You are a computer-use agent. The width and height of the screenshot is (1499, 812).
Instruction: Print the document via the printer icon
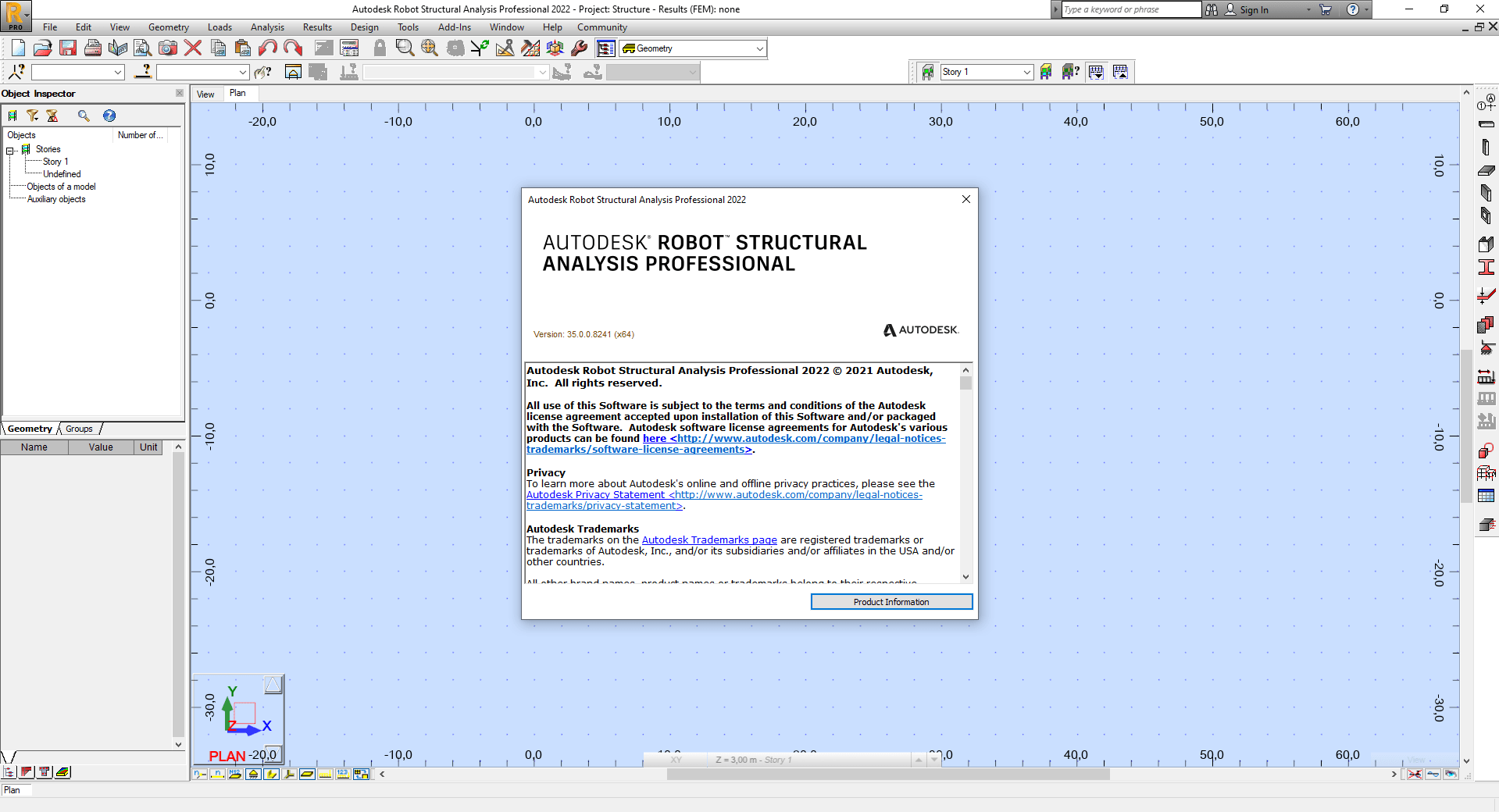pyautogui.click(x=93, y=48)
